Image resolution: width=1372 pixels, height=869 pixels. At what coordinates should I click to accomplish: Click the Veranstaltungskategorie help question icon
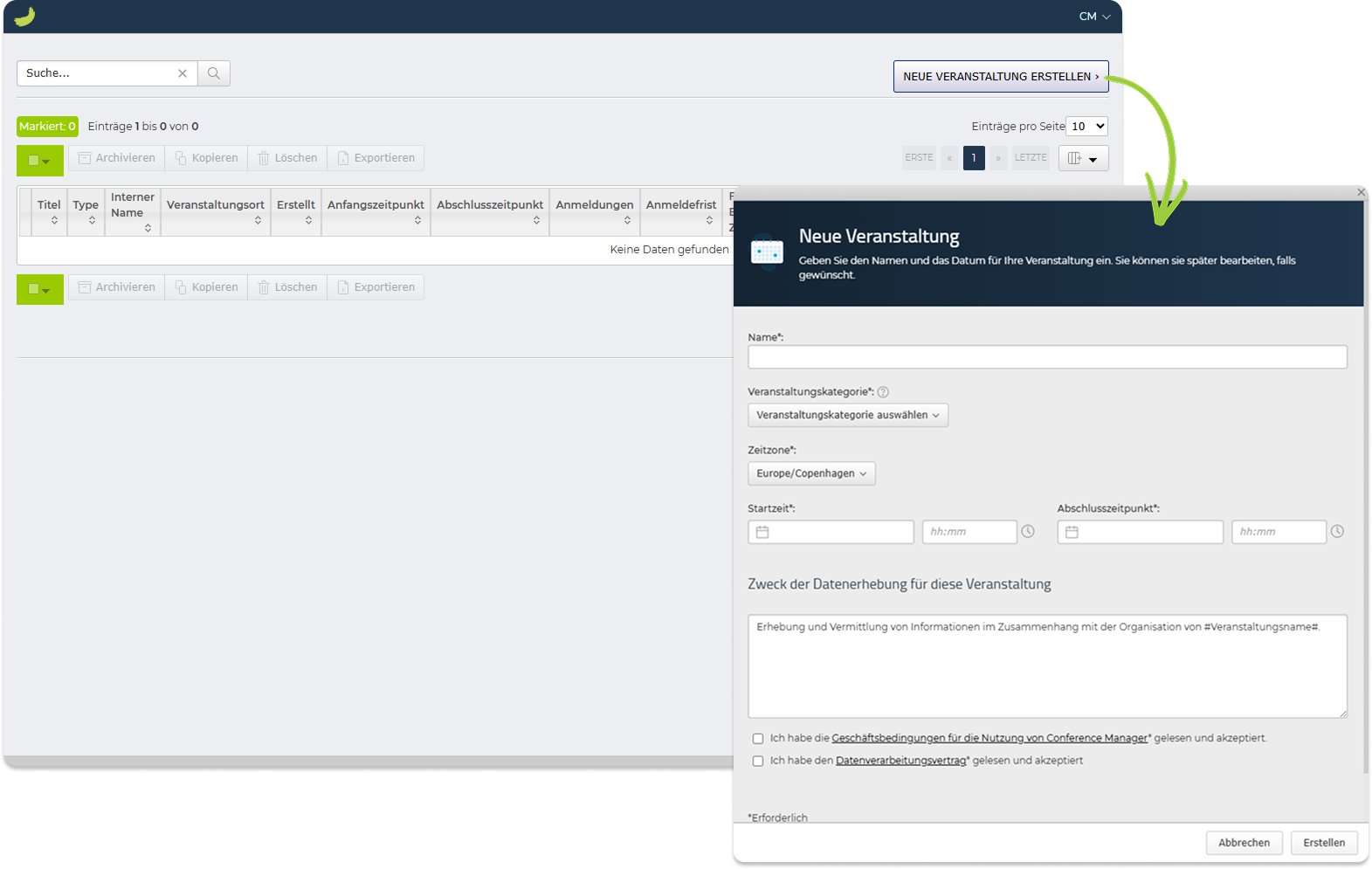[x=883, y=392]
